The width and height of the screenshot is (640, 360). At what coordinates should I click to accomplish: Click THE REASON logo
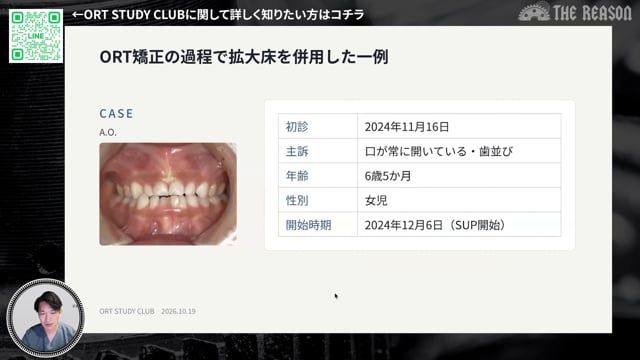coord(575,12)
